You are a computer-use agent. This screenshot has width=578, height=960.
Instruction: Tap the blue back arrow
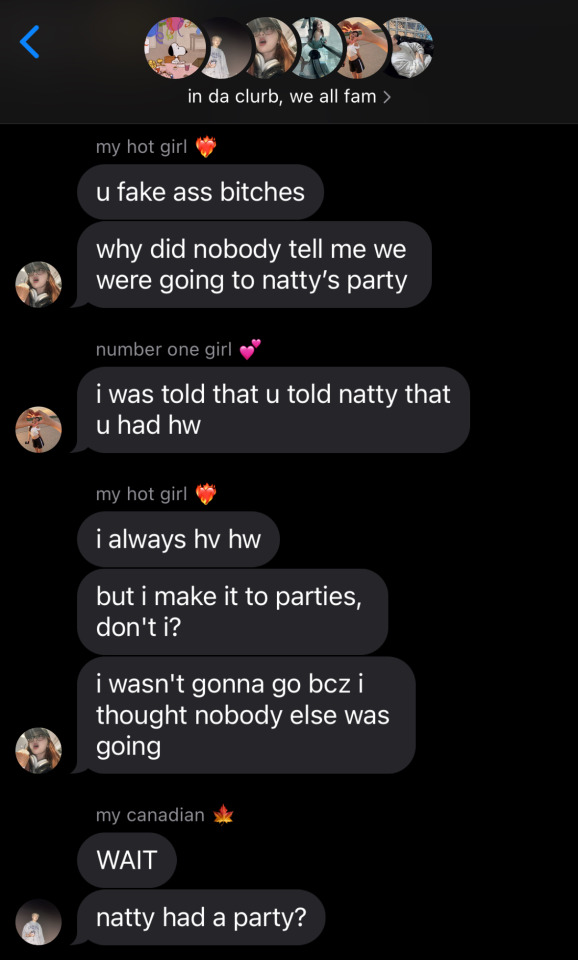pyautogui.click(x=29, y=42)
